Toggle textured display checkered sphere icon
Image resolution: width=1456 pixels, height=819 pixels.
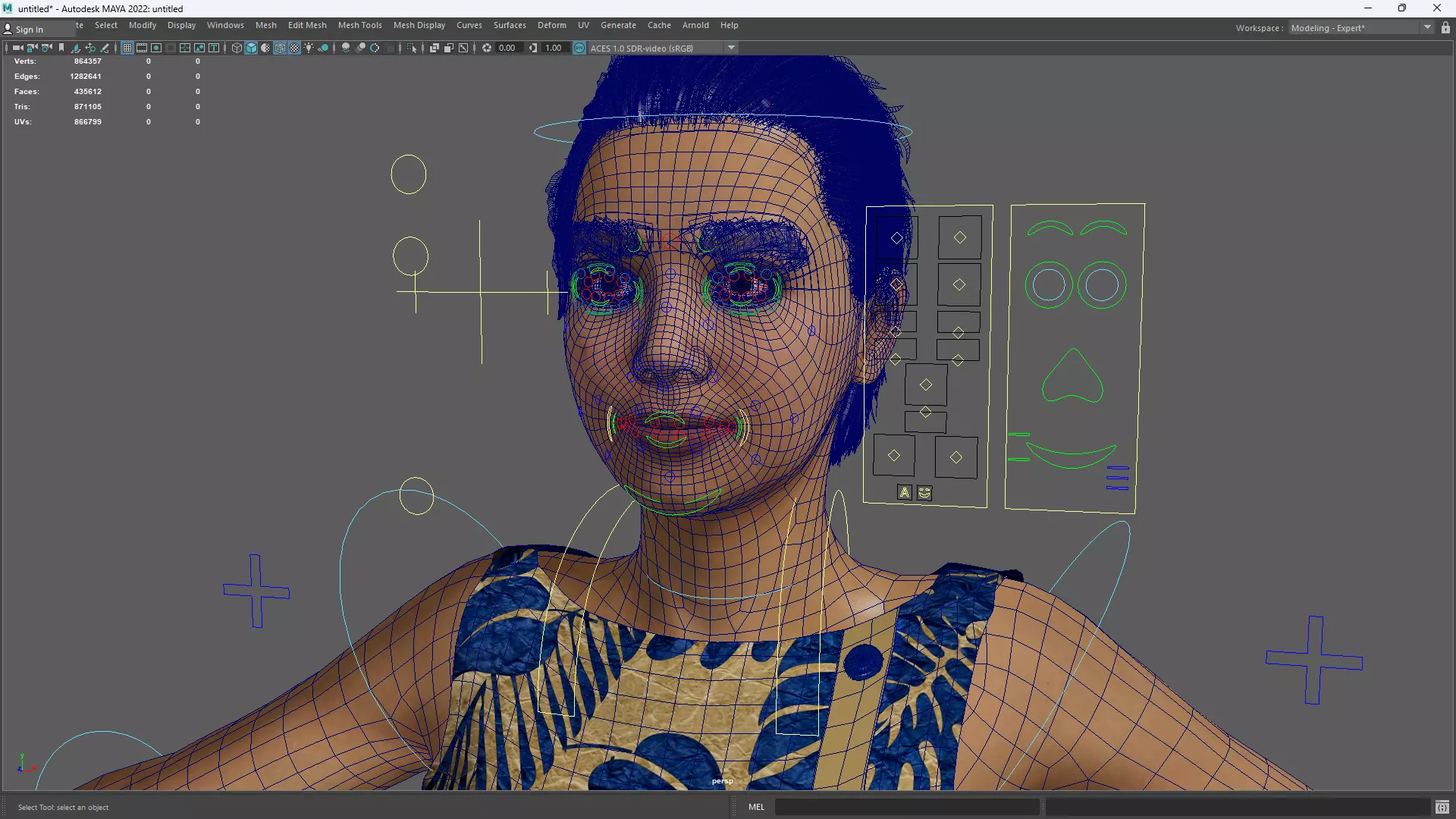click(294, 48)
